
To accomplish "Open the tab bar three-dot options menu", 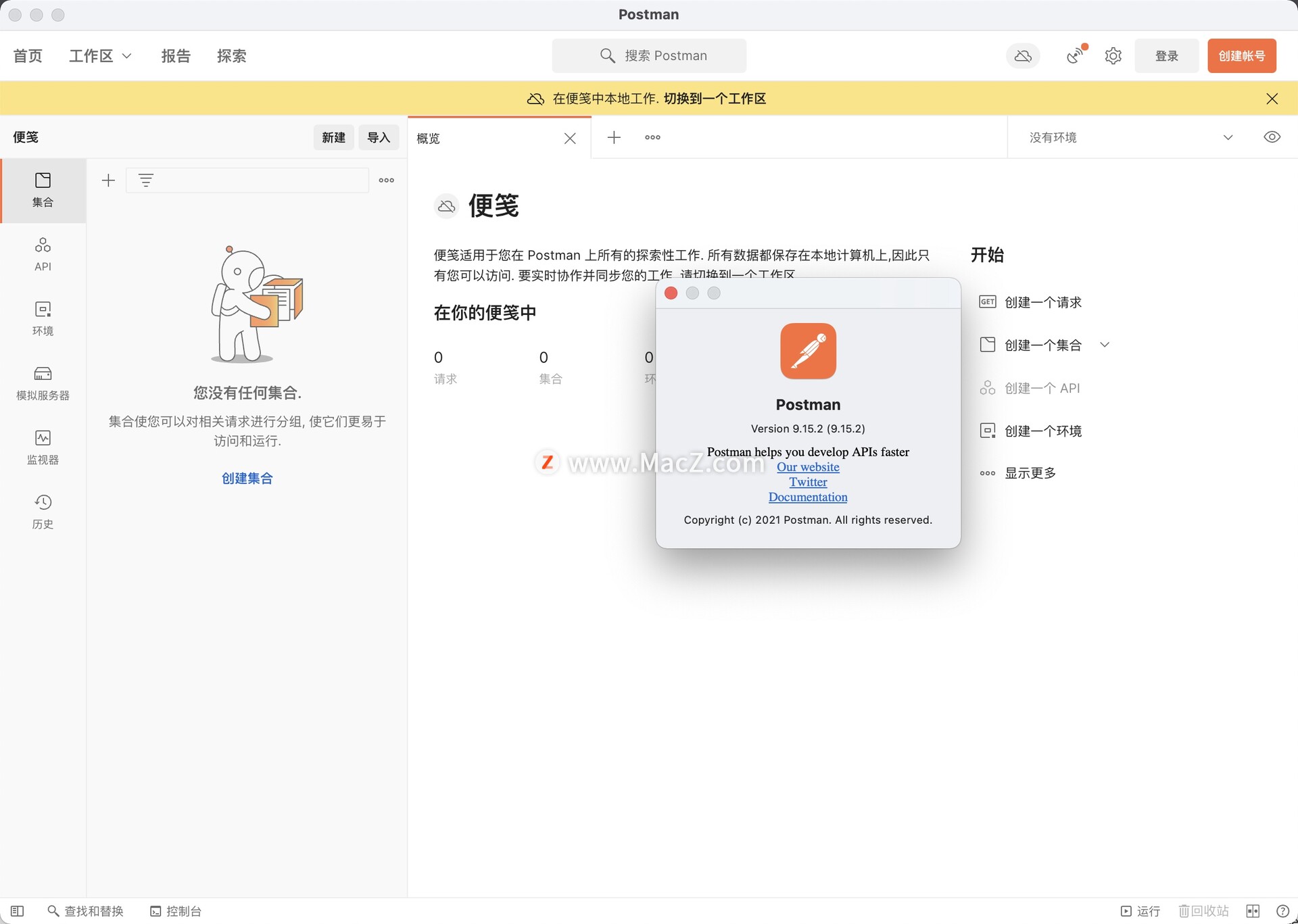I will (652, 138).
